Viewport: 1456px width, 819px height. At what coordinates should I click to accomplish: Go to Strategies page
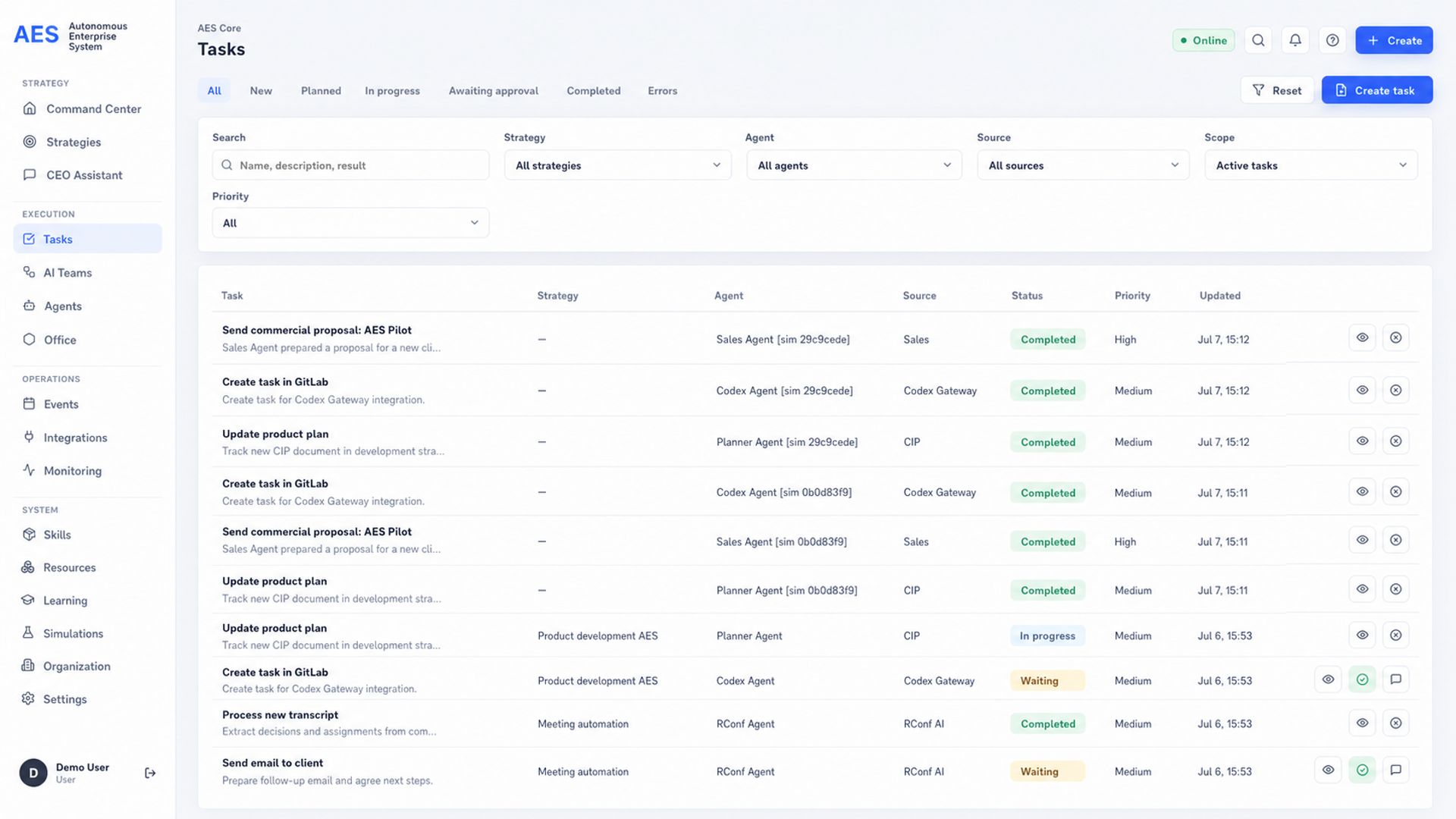point(87,142)
